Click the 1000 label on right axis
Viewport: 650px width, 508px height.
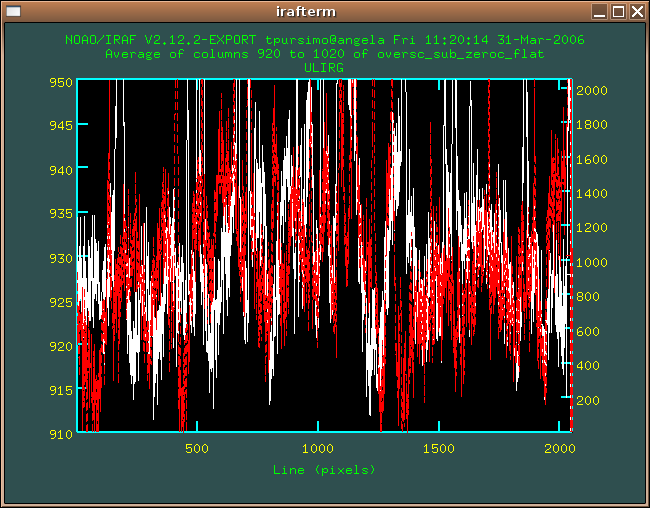coord(592,262)
